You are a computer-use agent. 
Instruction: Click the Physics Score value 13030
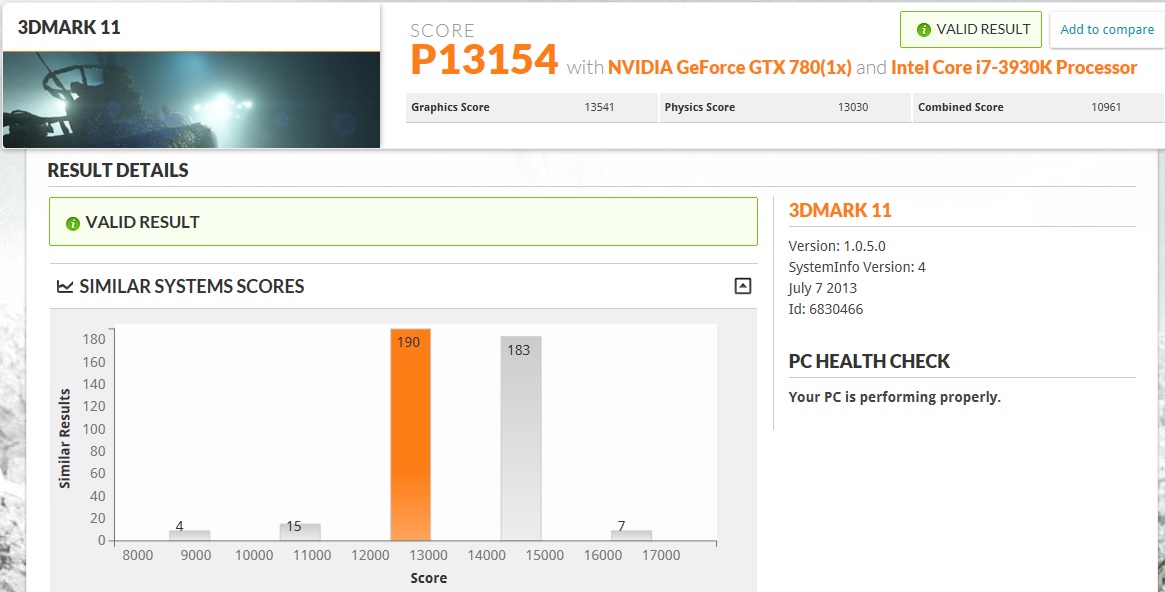853,107
